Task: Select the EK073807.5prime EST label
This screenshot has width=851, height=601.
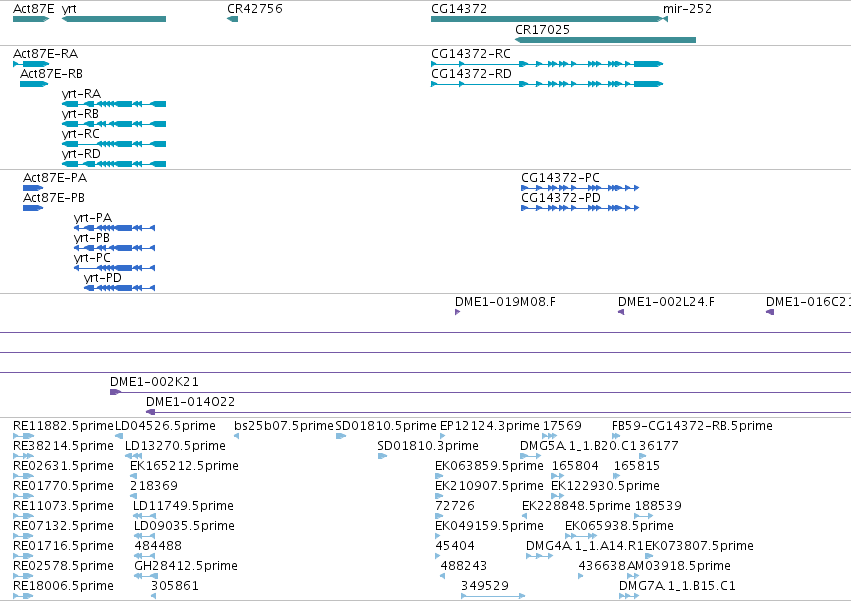Action: (x=699, y=547)
